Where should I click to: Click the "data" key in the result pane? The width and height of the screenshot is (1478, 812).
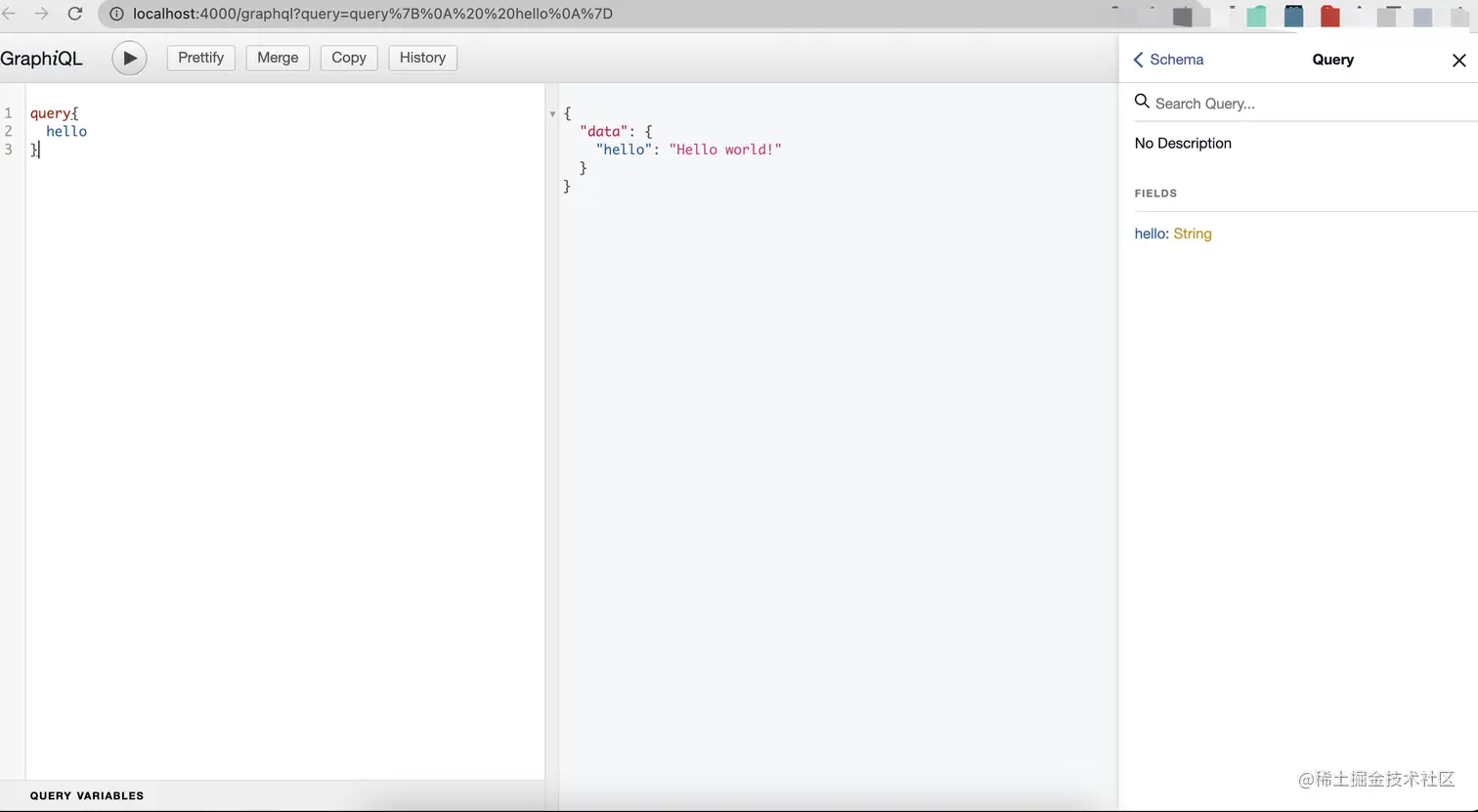pos(603,131)
